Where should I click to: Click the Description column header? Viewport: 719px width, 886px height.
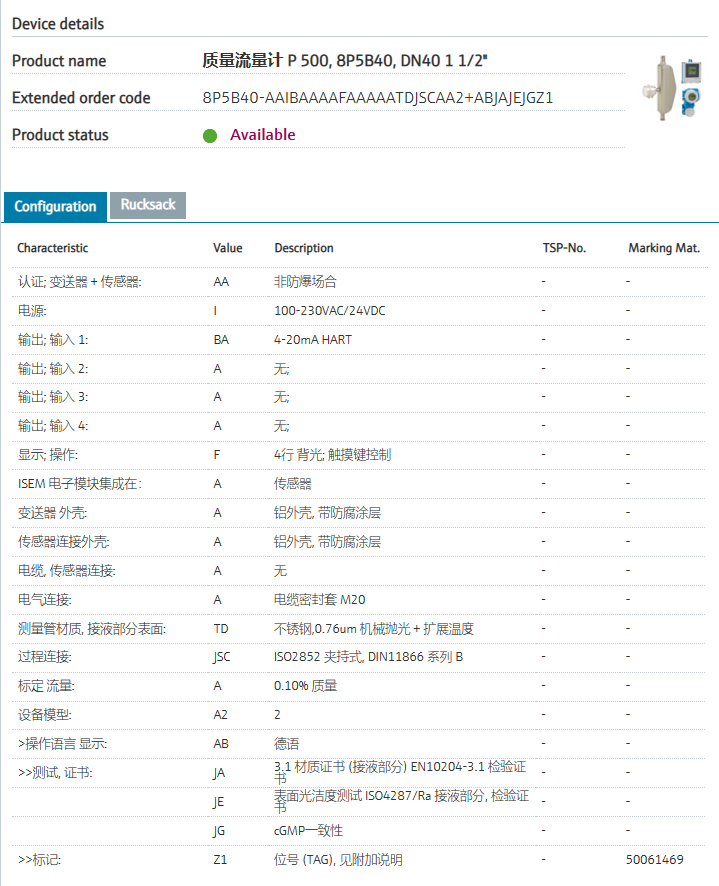tap(304, 248)
